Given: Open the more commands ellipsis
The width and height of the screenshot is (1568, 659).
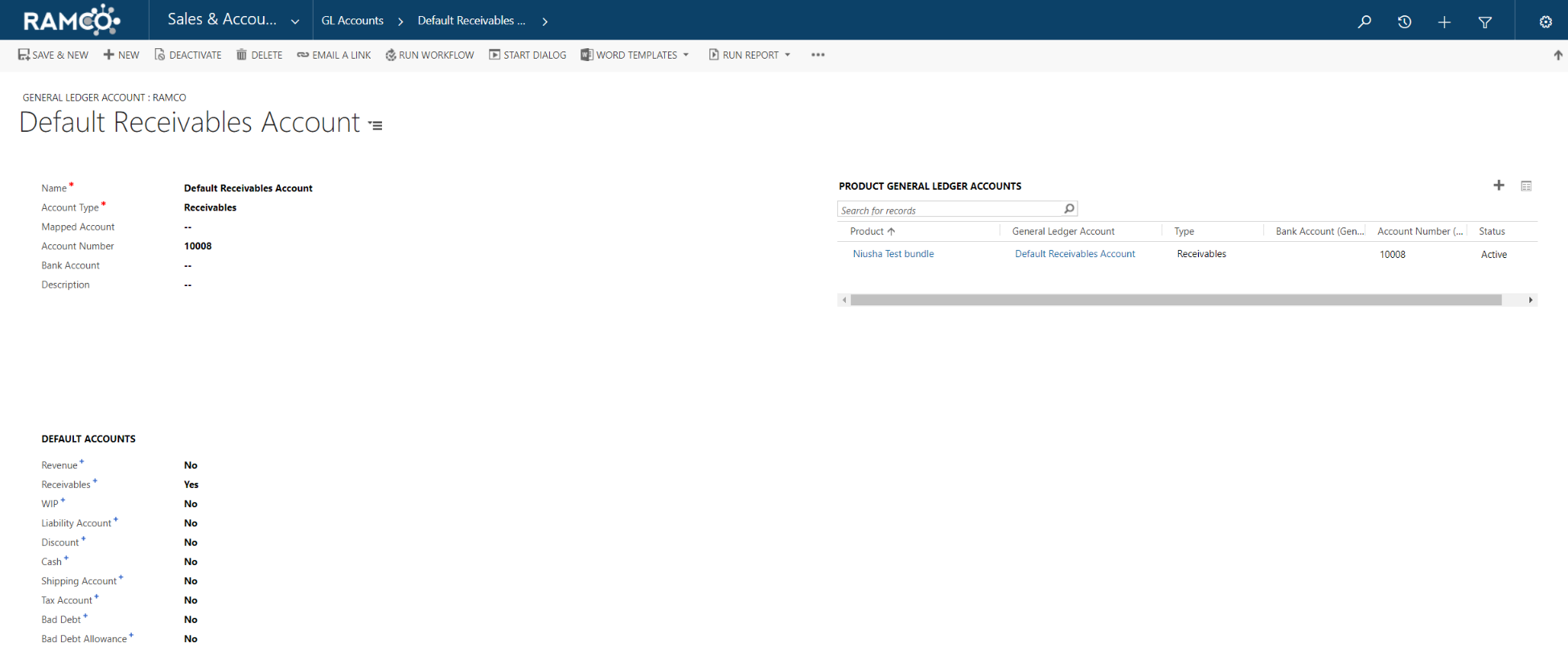Looking at the screenshot, I should [818, 55].
